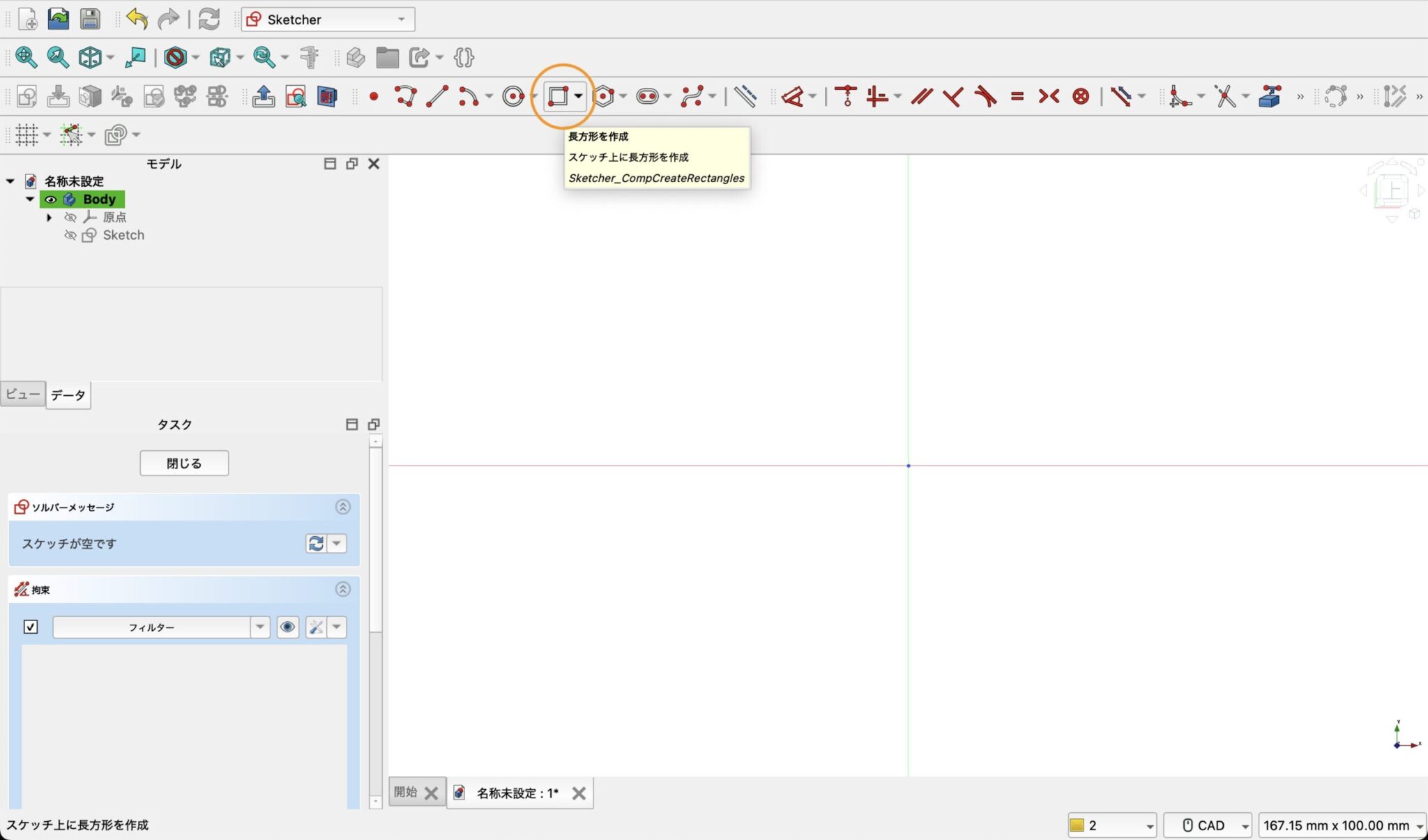Viewport: 1428px width, 840px height.
Task: Open CAD navigation style dropdown
Action: (x=1208, y=825)
